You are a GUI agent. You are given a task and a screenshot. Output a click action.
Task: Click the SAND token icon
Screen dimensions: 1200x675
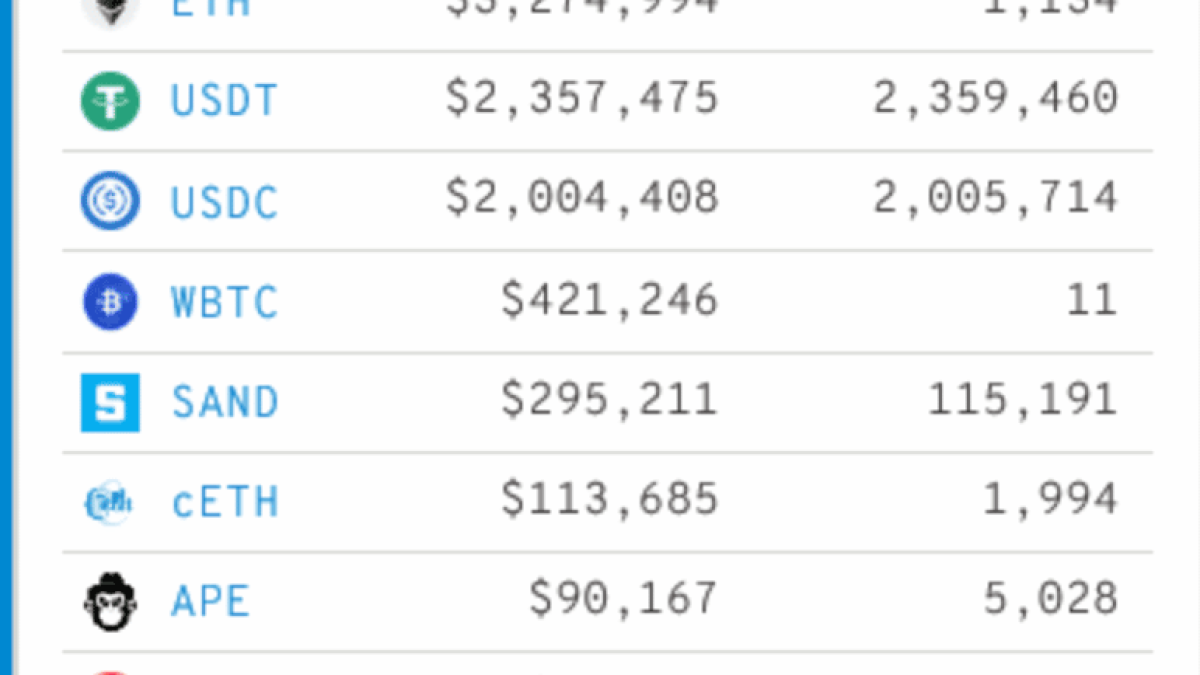110,402
